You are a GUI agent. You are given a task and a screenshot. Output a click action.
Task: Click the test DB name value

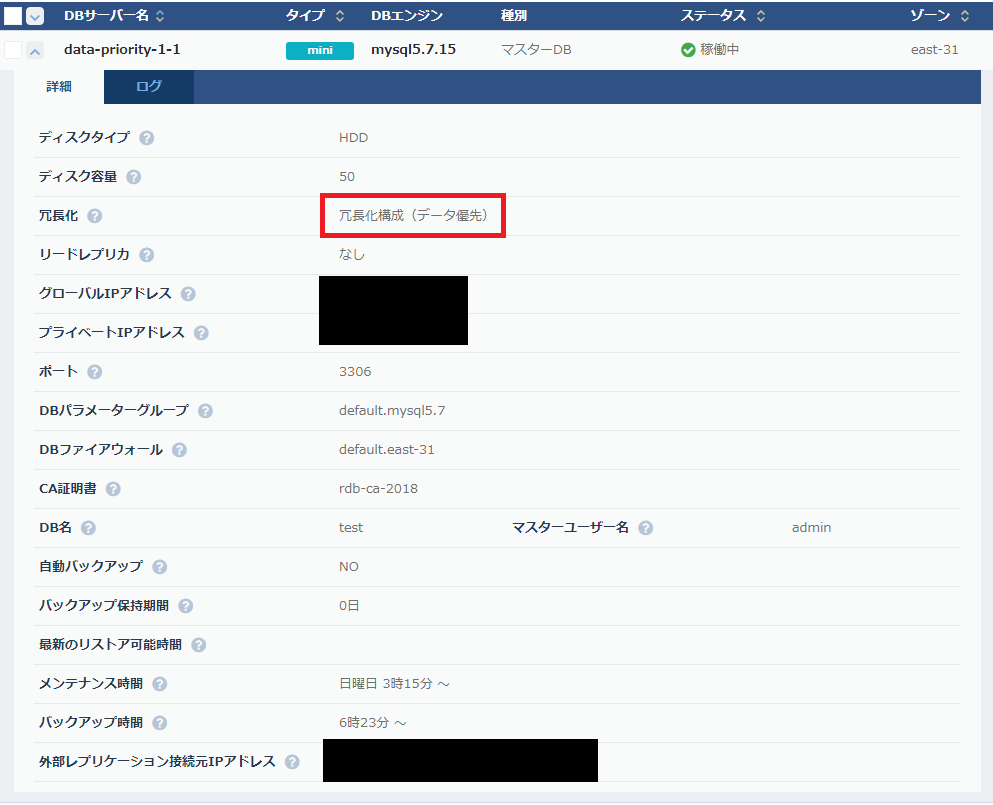point(351,528)
